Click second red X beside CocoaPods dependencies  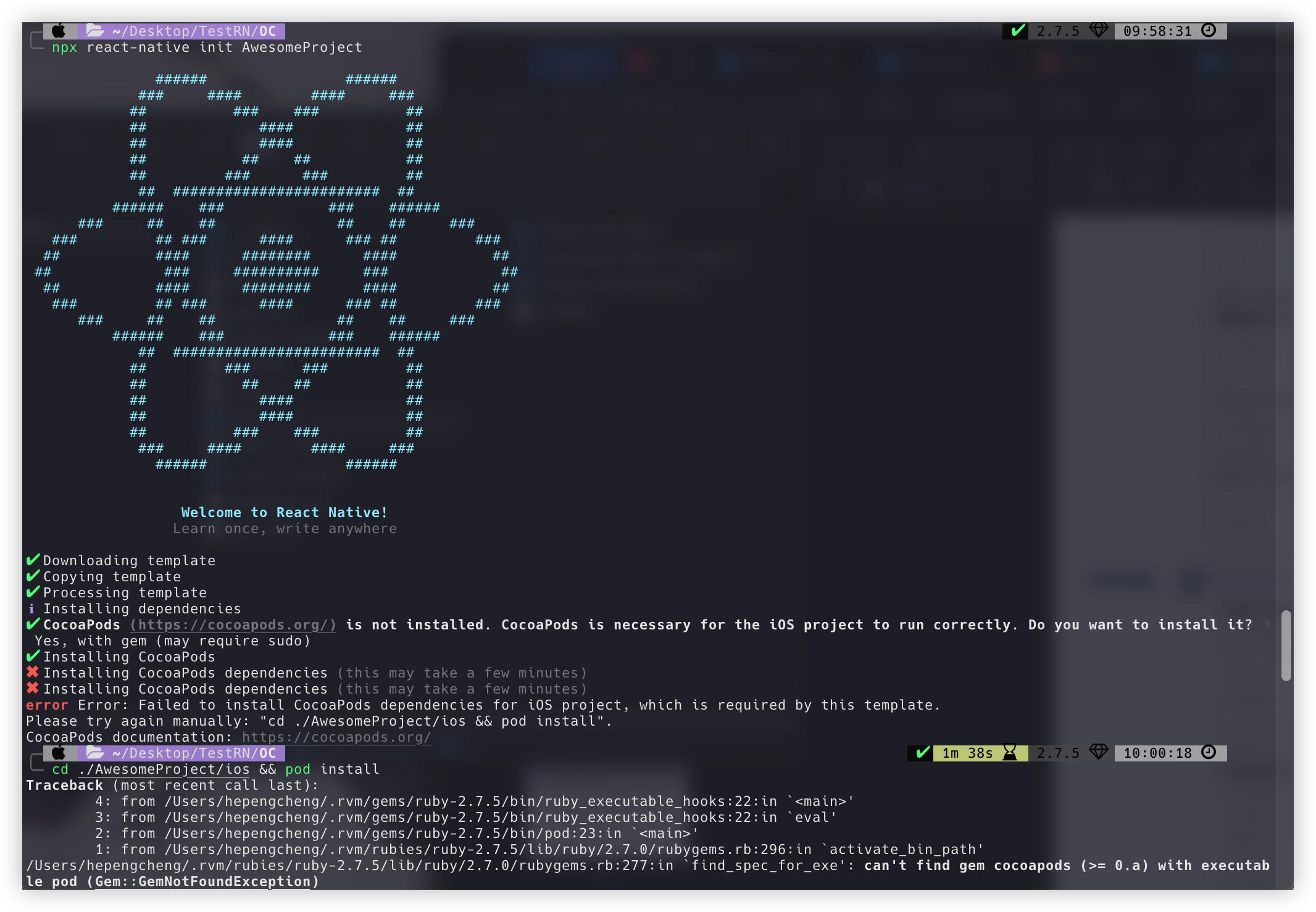tap(33, 688)
